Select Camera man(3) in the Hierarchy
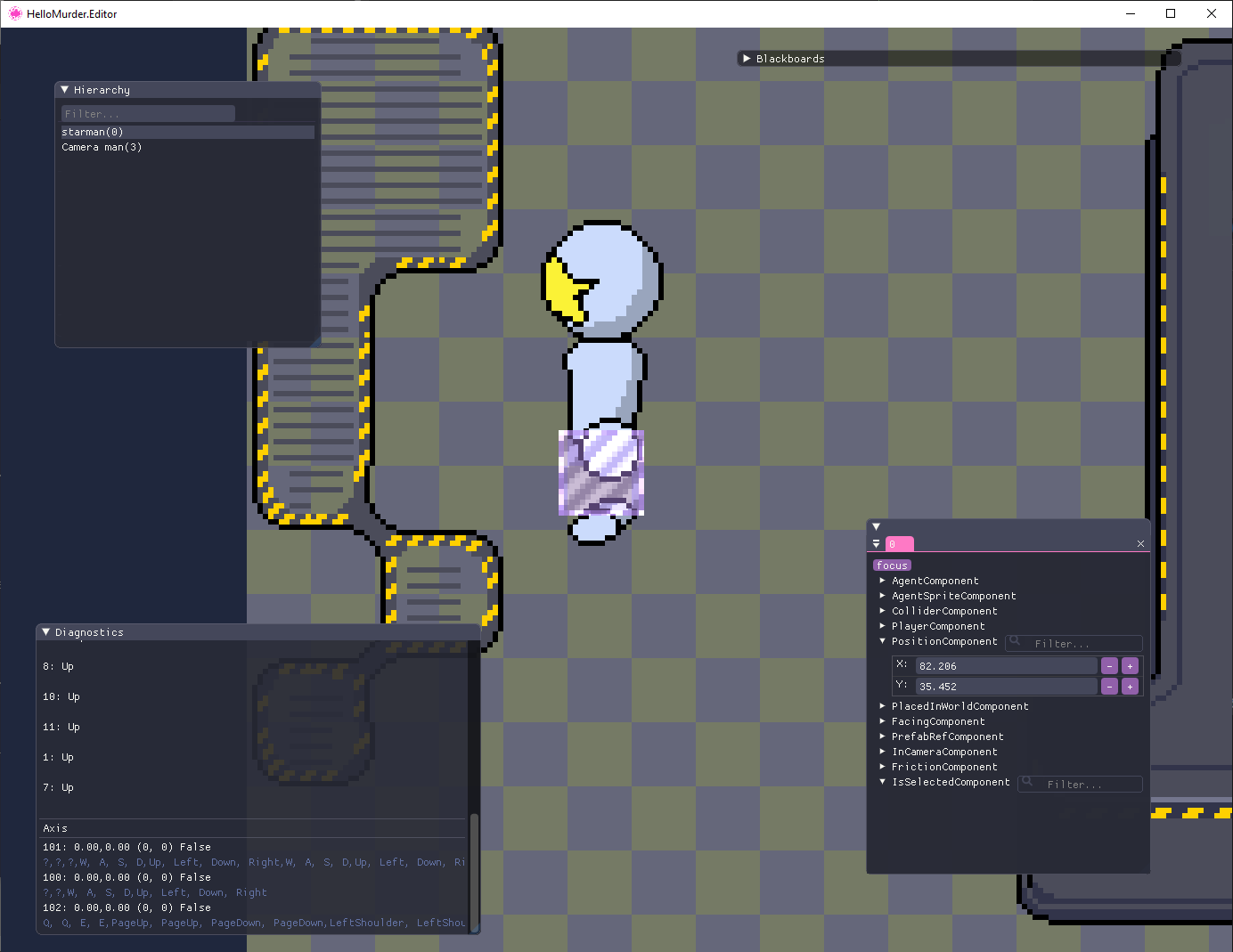 (102, 148)
